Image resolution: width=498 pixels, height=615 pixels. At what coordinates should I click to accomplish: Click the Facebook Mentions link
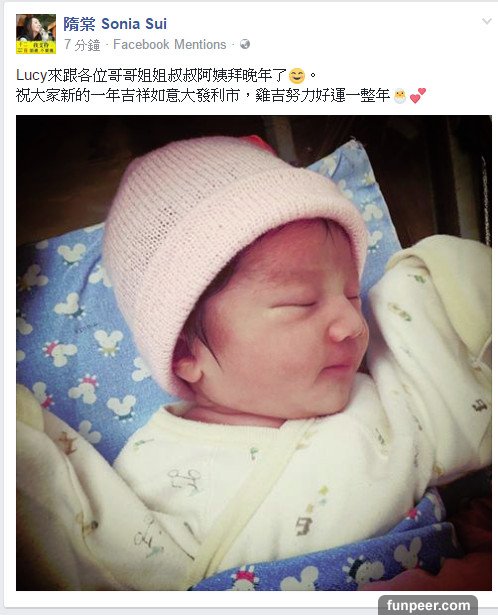[170, 44]
